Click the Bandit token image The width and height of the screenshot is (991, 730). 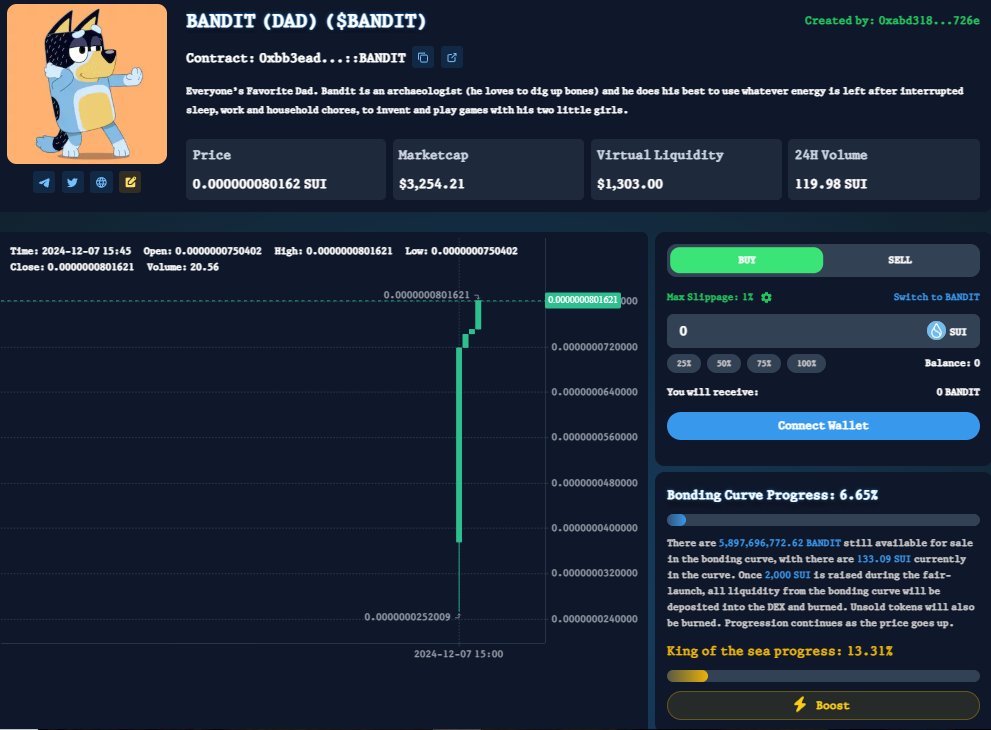[x=87, y=84]
